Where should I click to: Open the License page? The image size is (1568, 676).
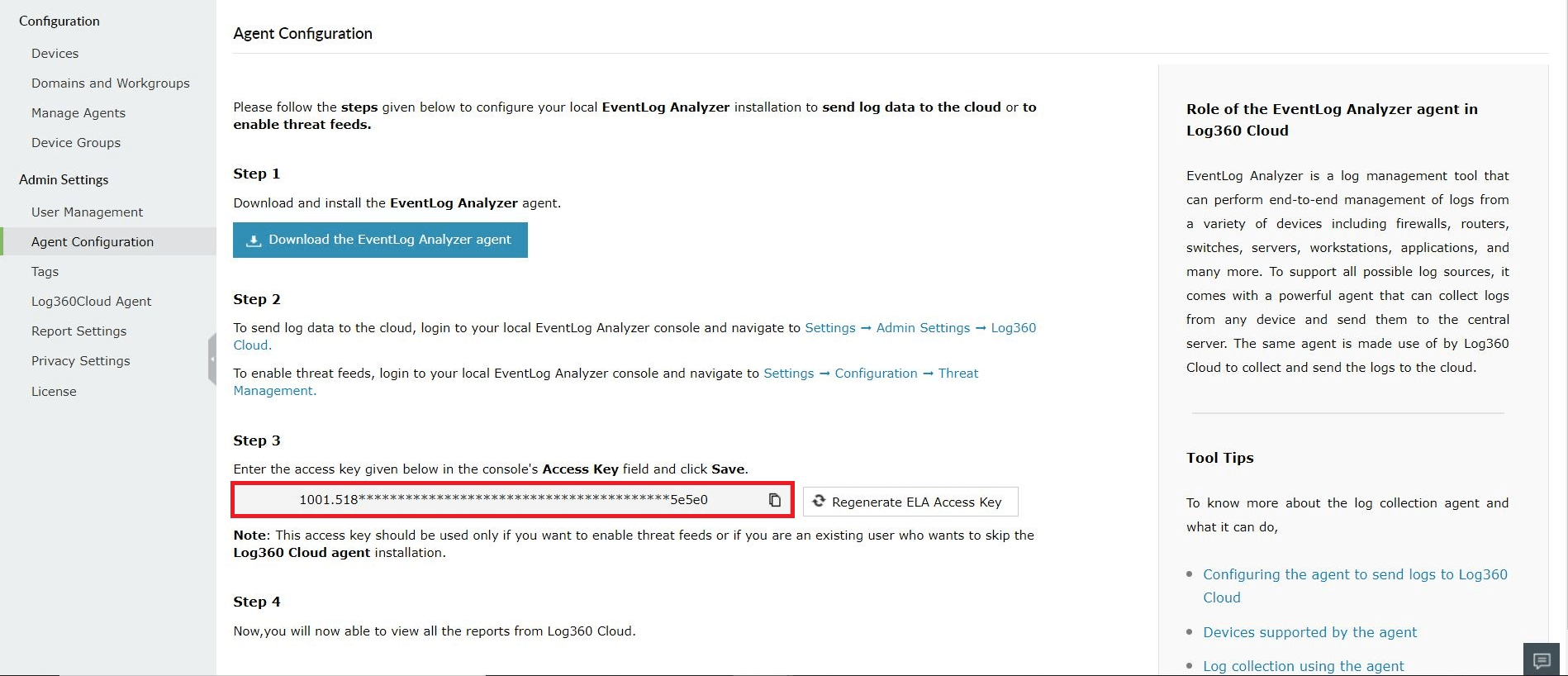tap(54, 391)
